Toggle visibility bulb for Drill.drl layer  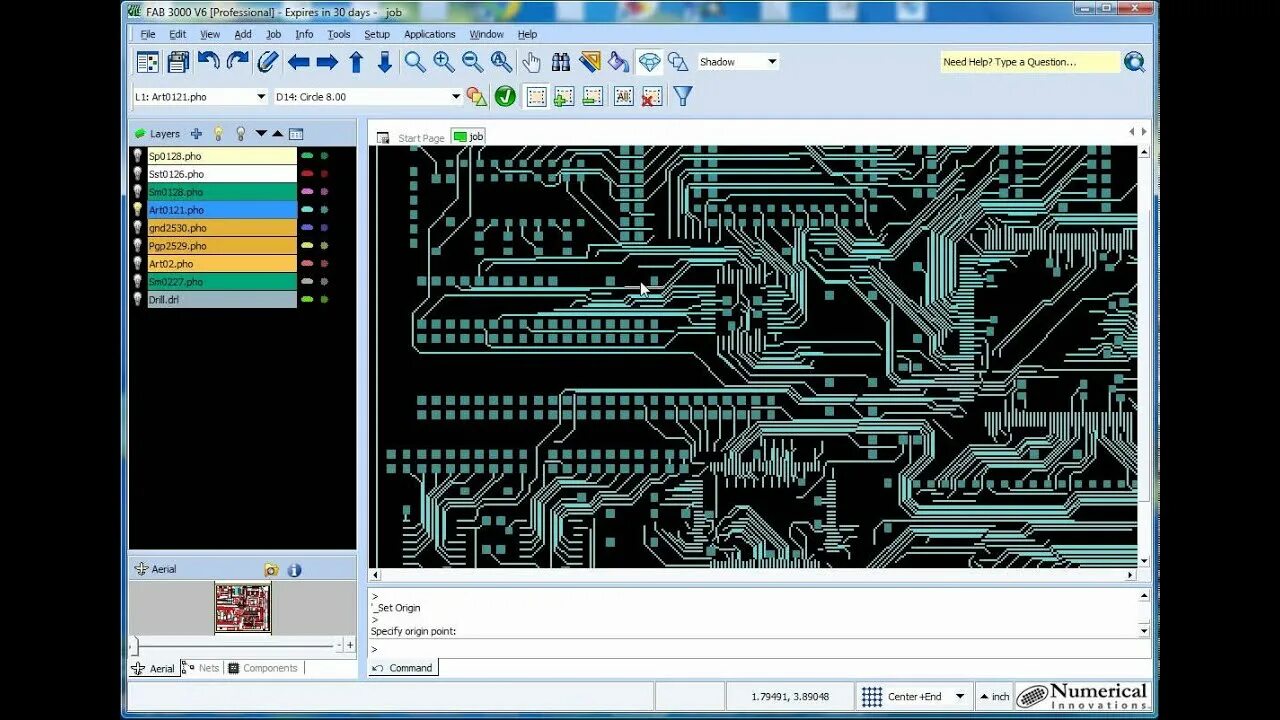click(138, 299)
